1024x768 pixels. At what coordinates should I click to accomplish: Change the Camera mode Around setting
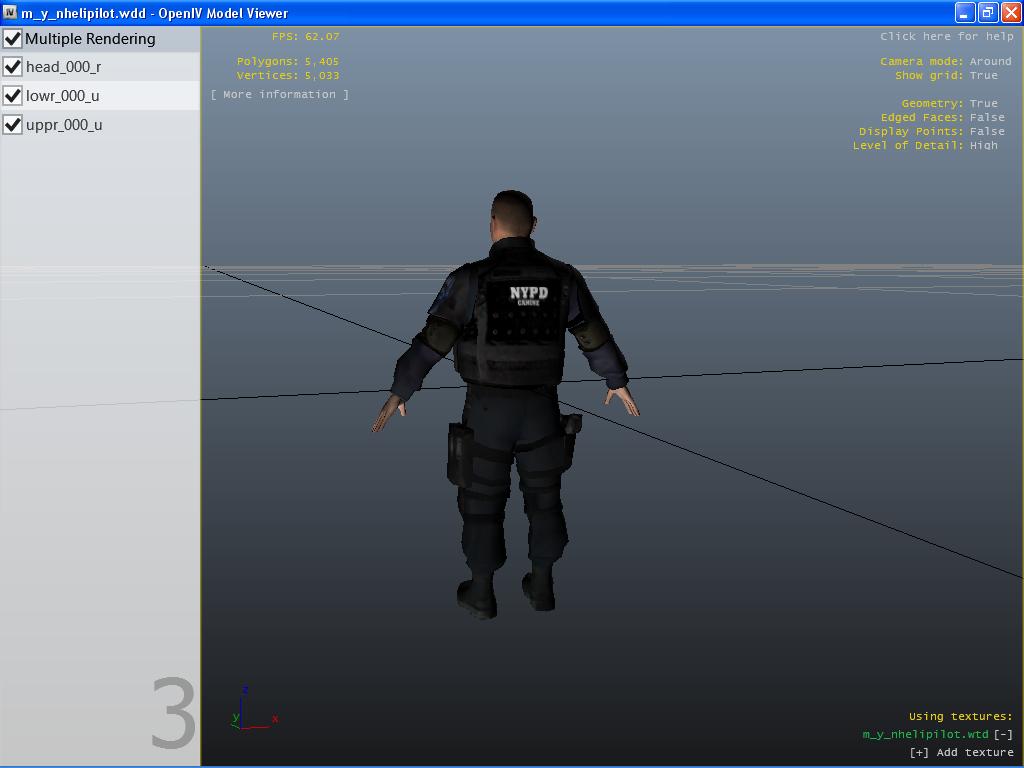pos(990,61)
